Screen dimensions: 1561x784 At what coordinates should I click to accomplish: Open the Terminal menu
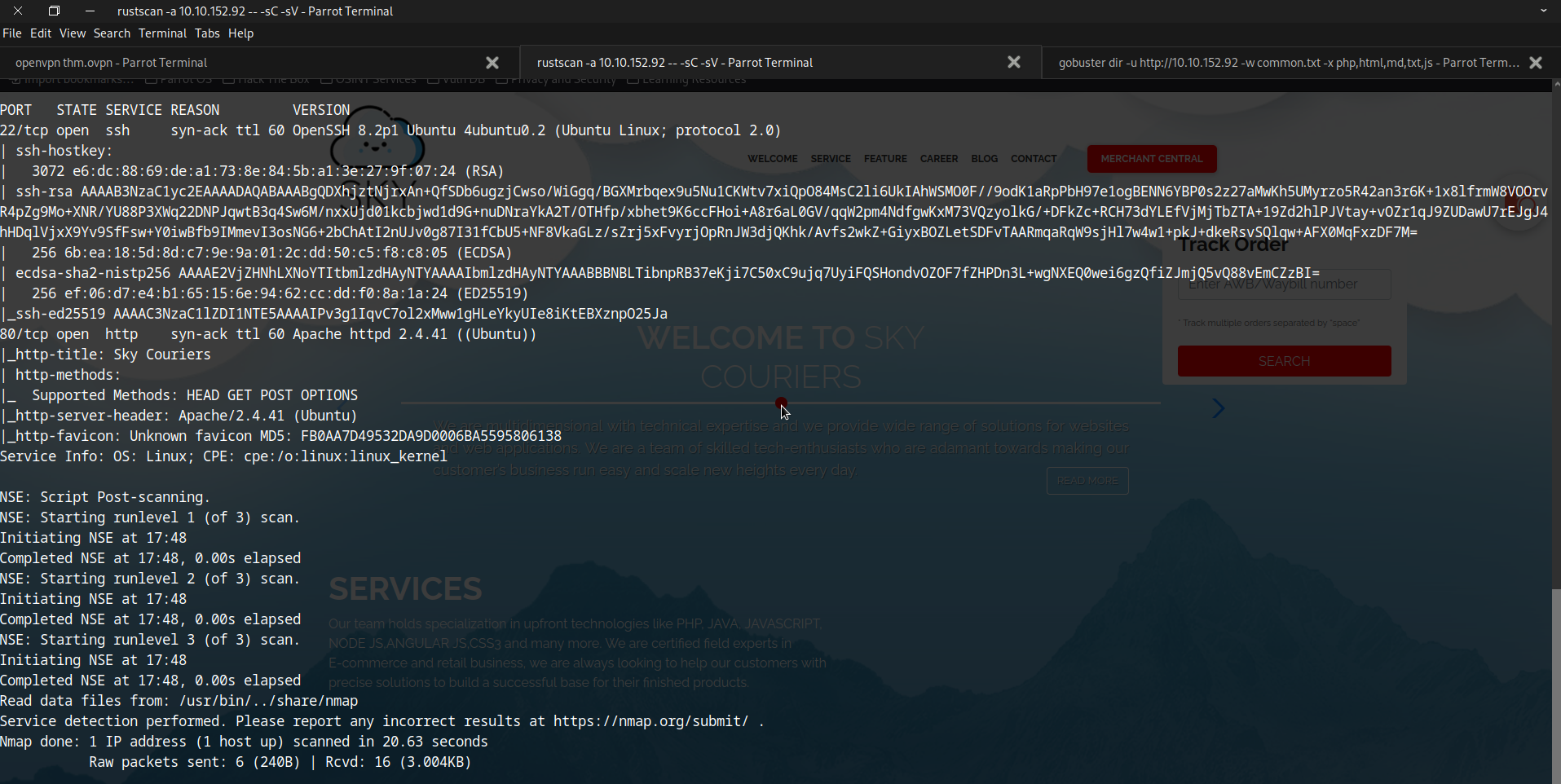(162, 33)
